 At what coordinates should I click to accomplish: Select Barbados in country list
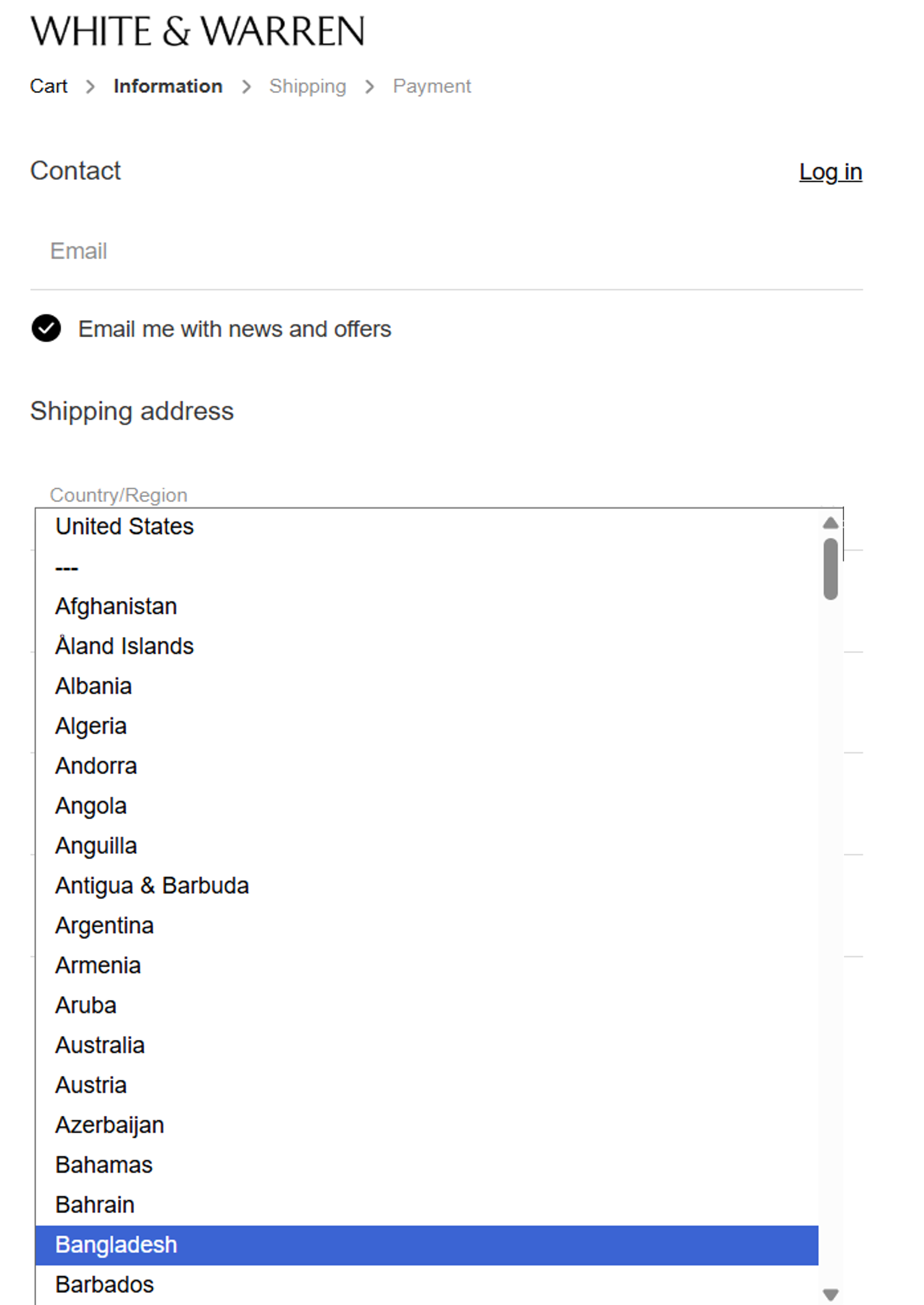pyautogui.click(x=105, y=1285)
